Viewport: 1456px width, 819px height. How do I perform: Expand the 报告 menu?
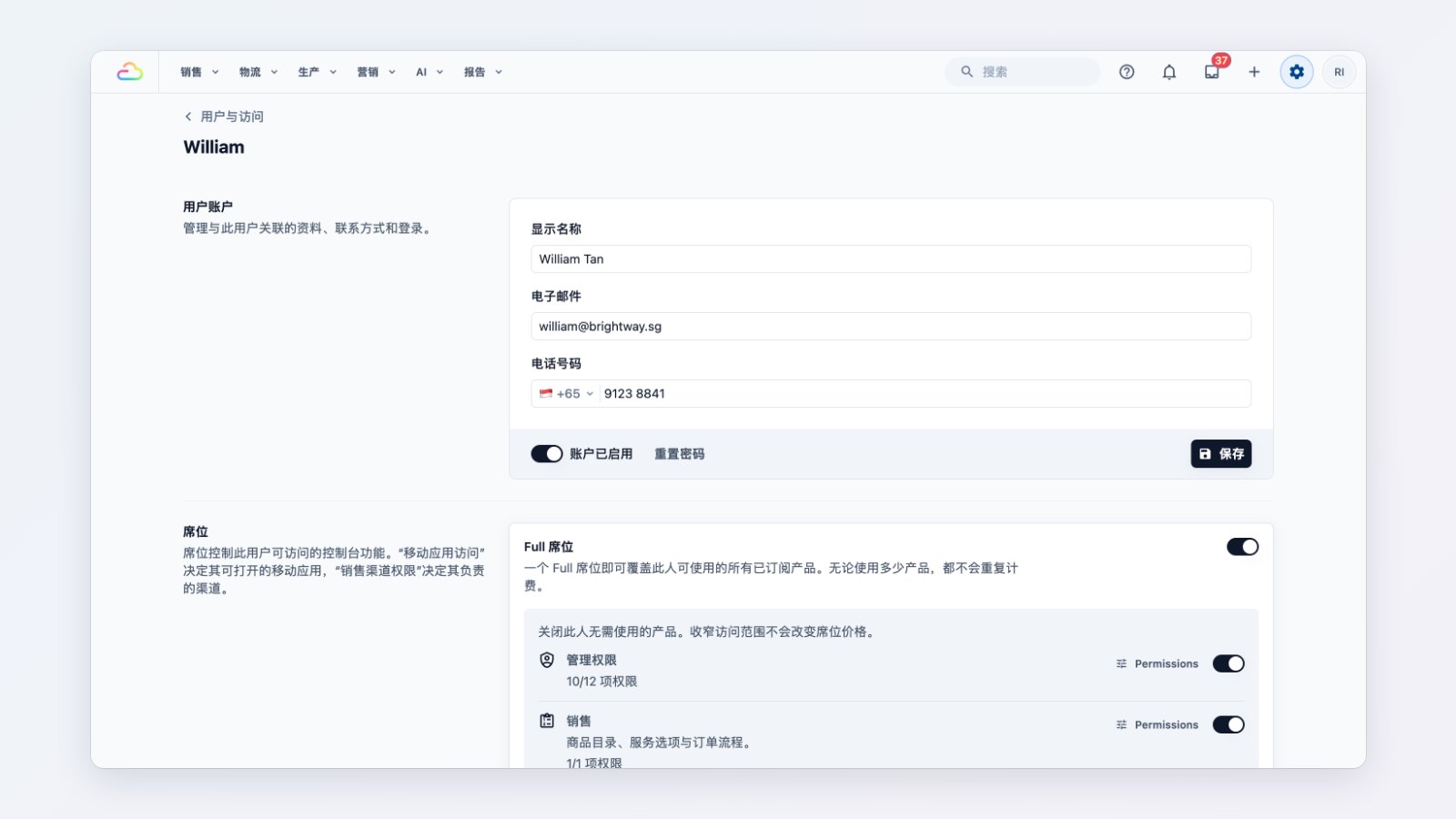point(483,72)
